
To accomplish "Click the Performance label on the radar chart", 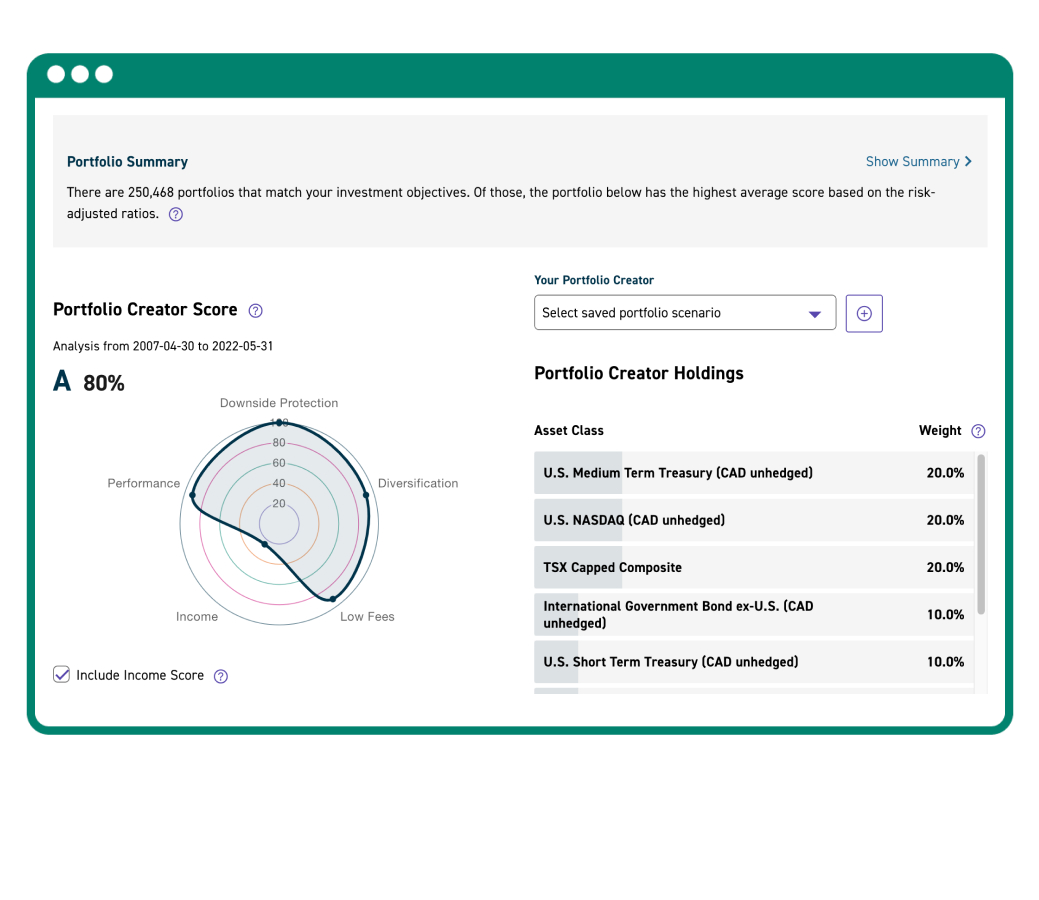I will pos(143,483).
